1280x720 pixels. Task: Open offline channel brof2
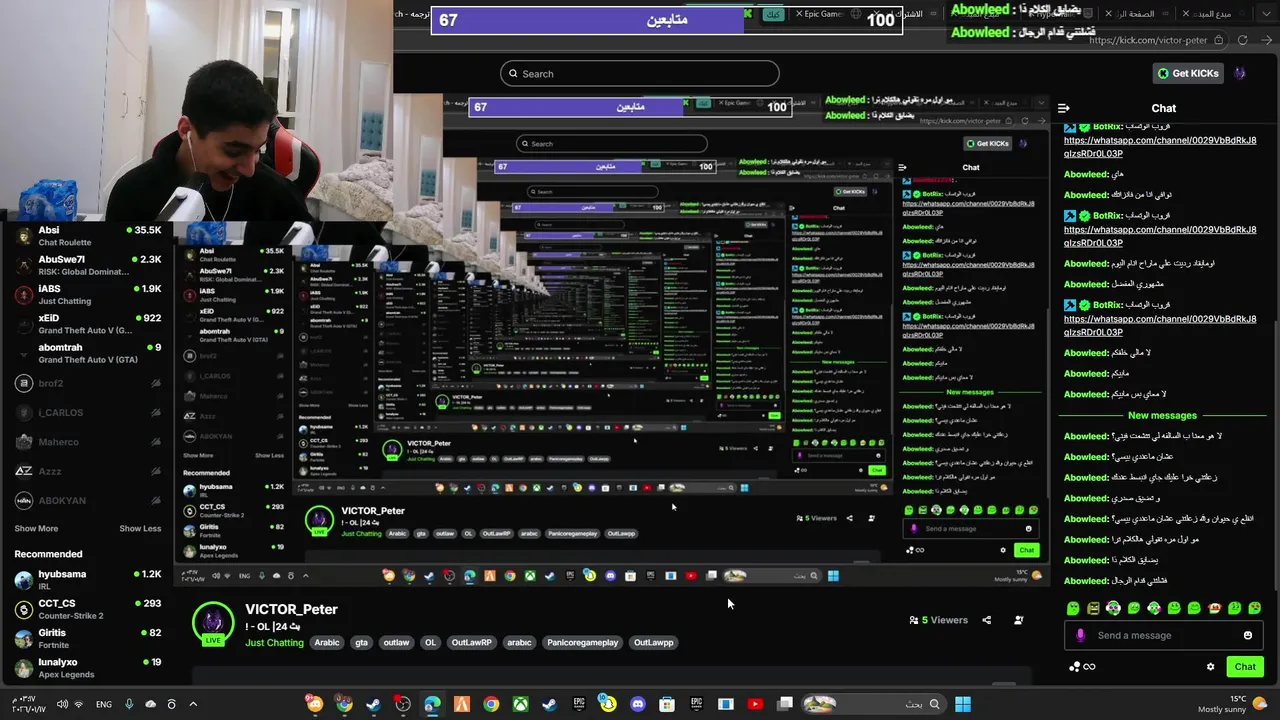pos(88,383)
